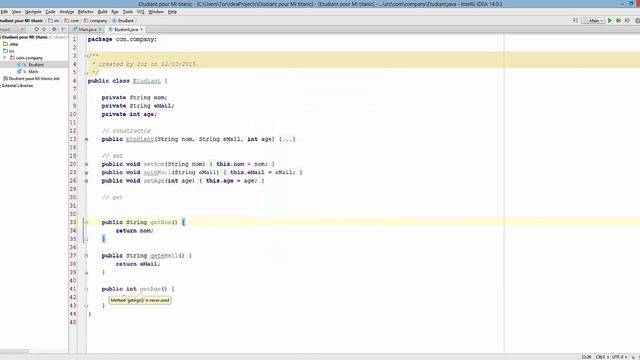Select the Main class in project tree
Screen dimensions: 640x360
pos(28,72)
